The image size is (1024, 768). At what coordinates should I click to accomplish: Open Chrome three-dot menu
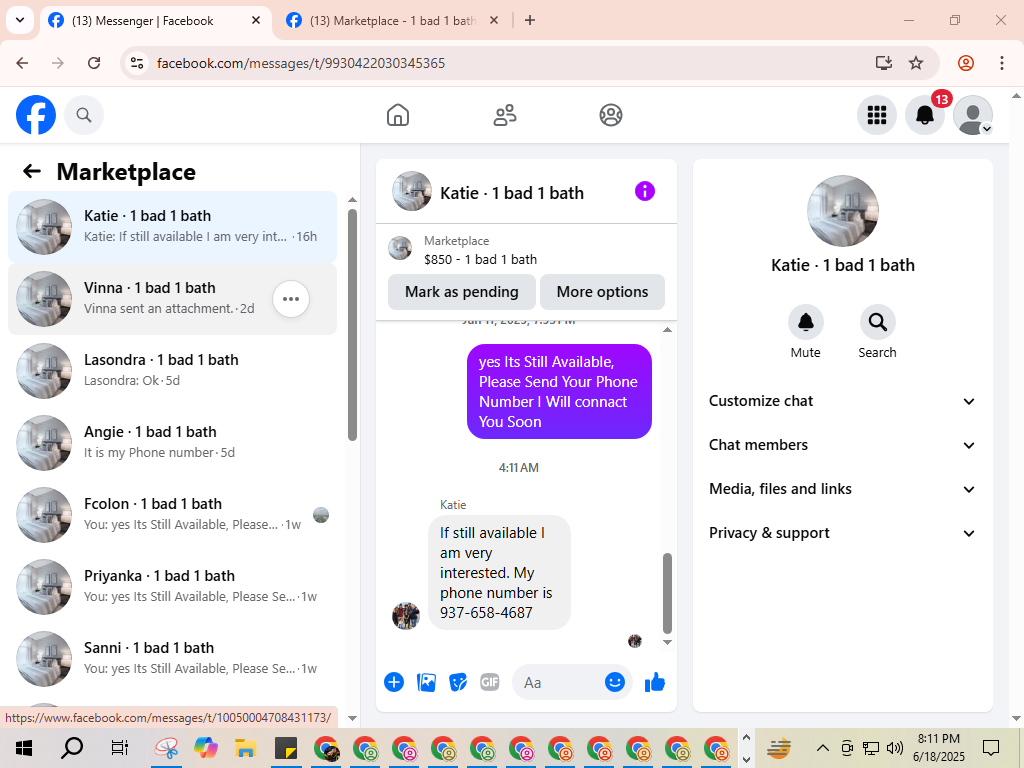click(1002, 63)
